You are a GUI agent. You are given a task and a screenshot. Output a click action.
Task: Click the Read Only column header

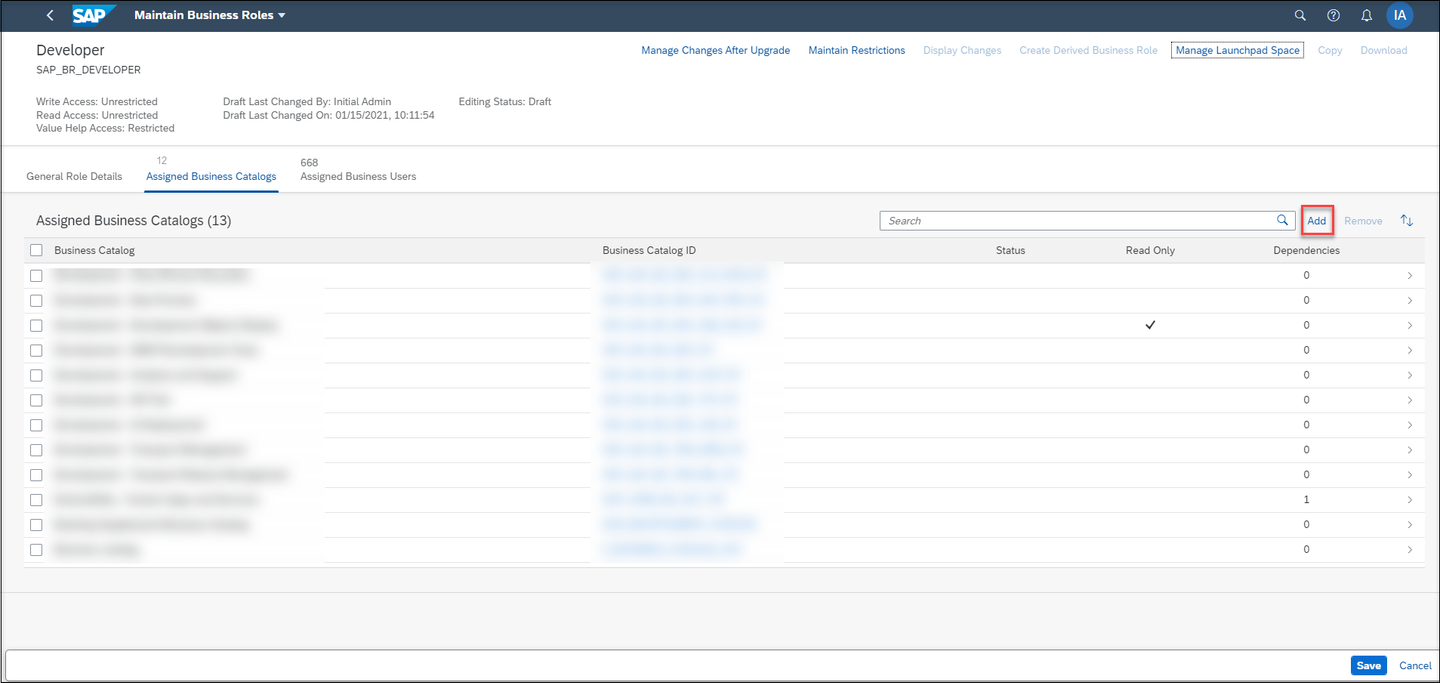coord(1150,250)
